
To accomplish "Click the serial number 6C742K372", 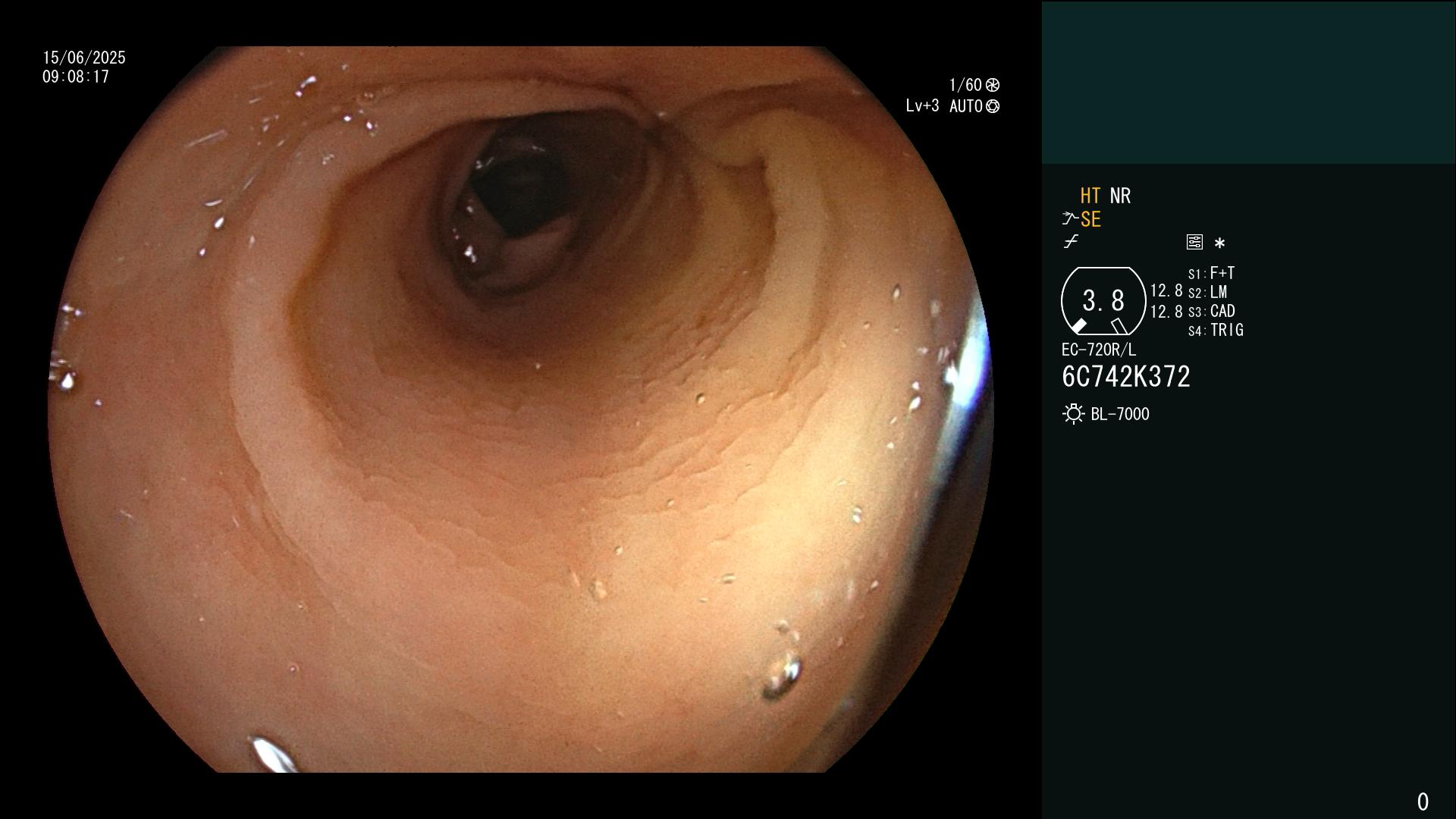I will pos(1126,377).
